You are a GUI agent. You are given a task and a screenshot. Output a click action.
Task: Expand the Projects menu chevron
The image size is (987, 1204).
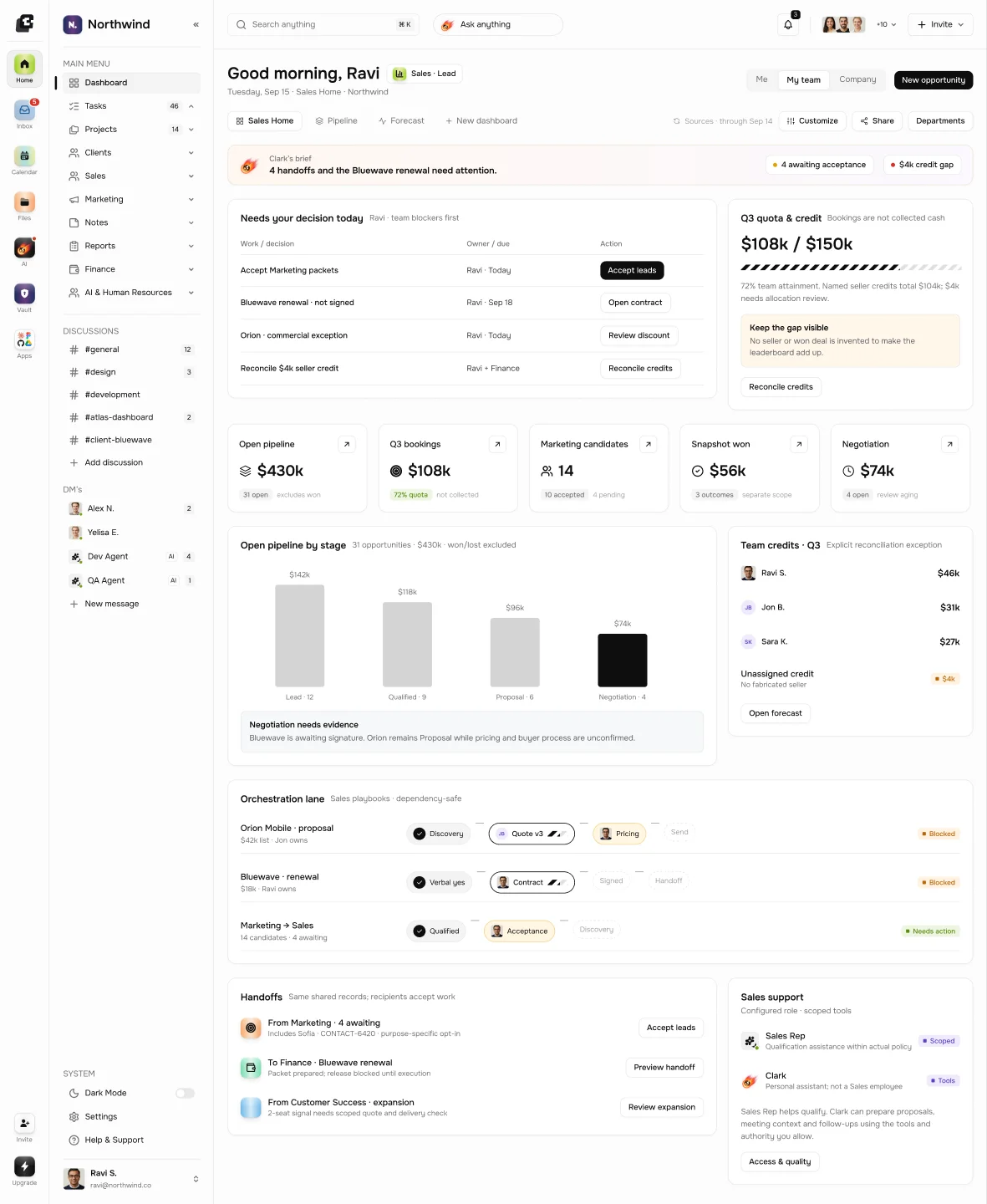click(x=191, y=130)
